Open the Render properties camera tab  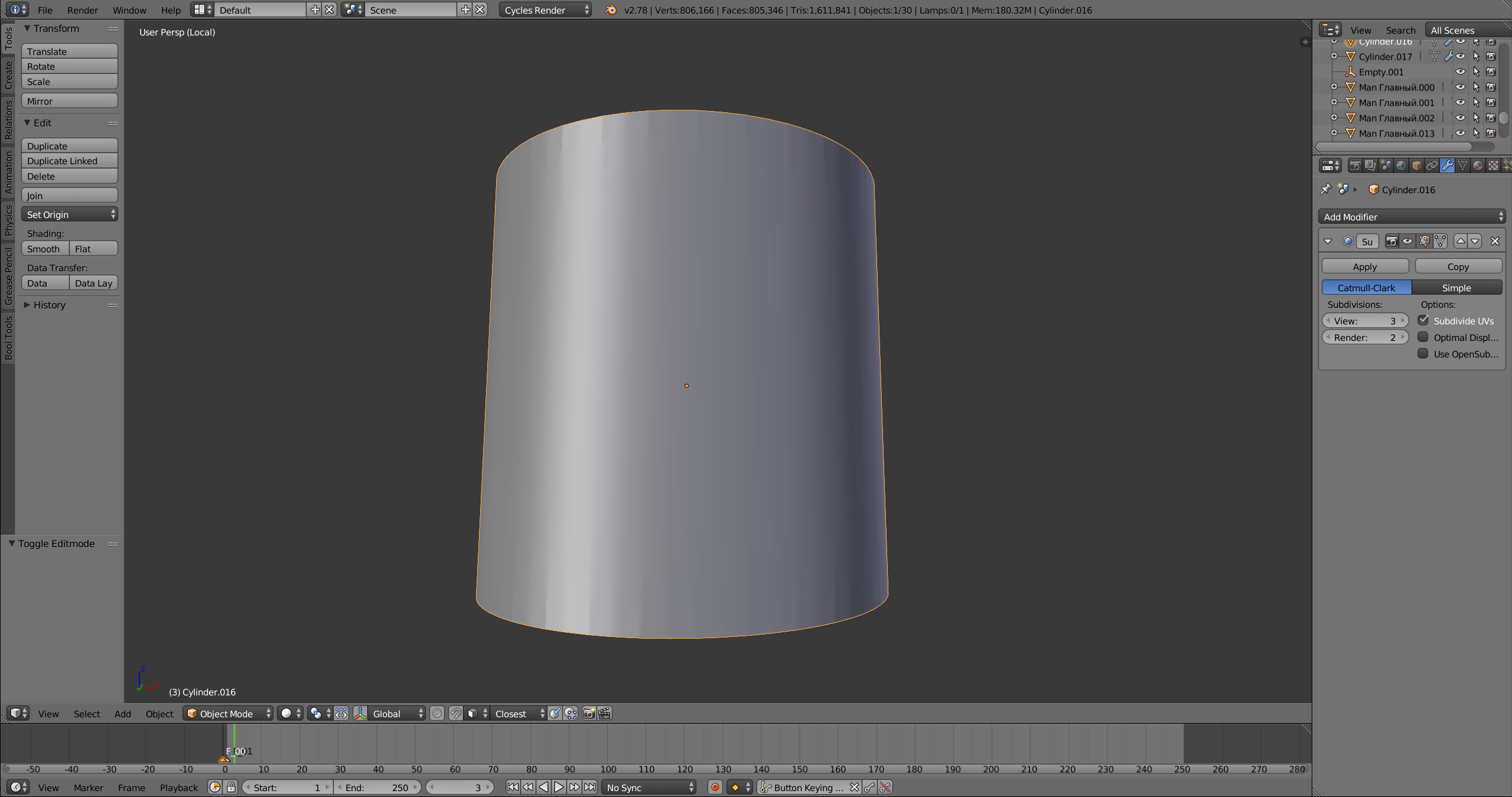1355,166
